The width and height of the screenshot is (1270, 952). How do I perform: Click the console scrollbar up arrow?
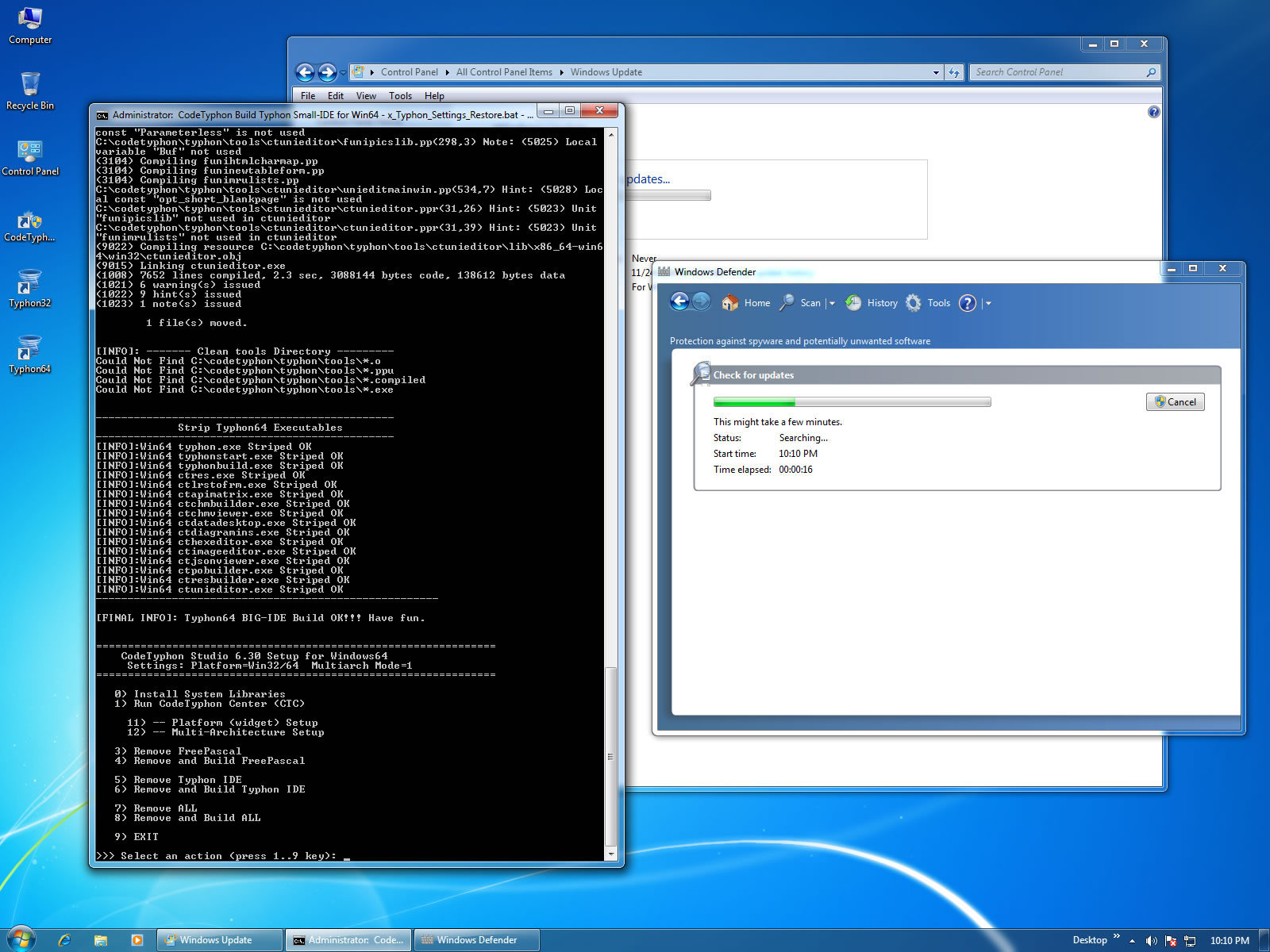coord(611,134)
